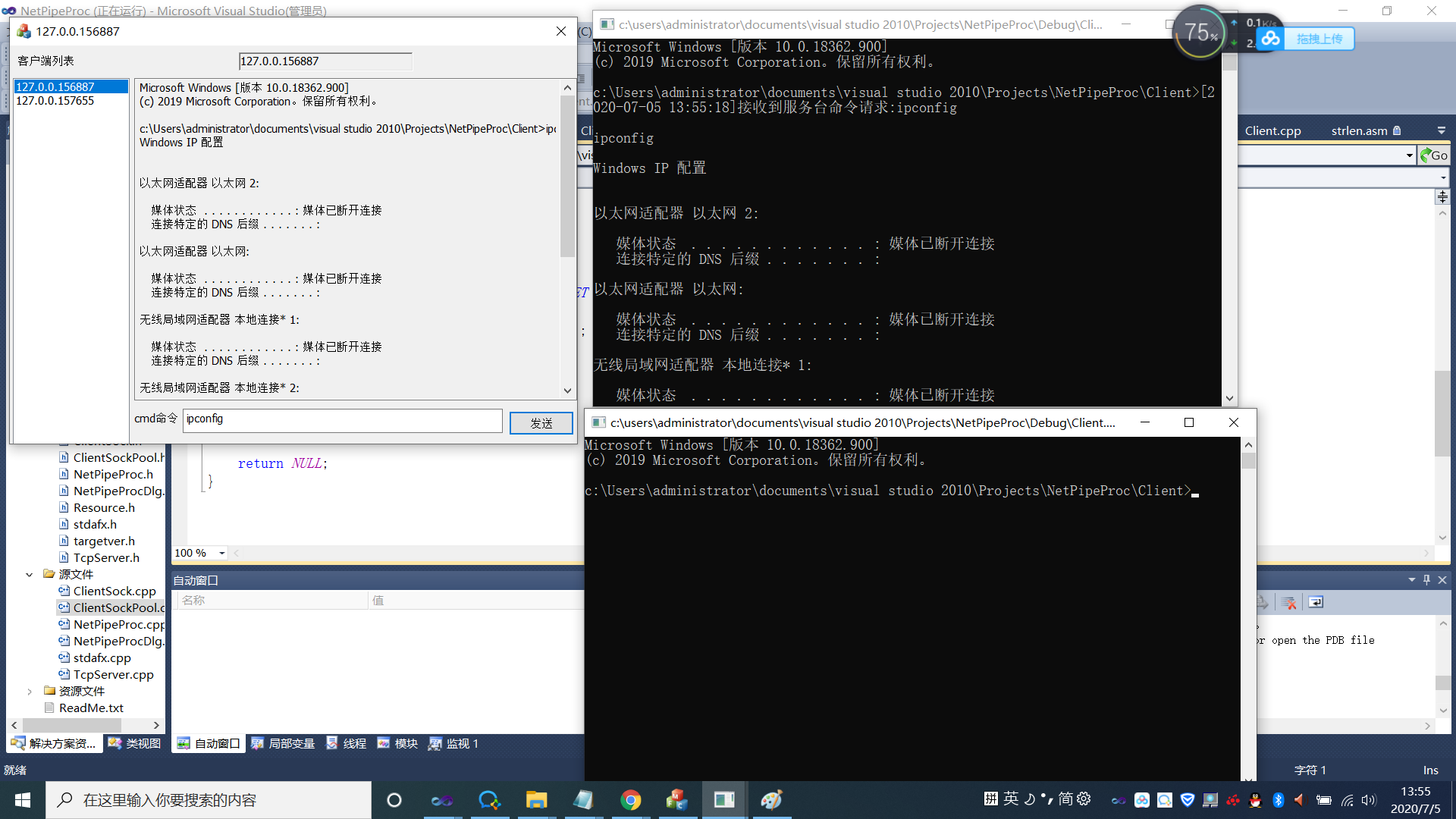The image size is (1456, 819).
Task: Switch to the 局部变量 tab
Action: click(x=283, y=744)
